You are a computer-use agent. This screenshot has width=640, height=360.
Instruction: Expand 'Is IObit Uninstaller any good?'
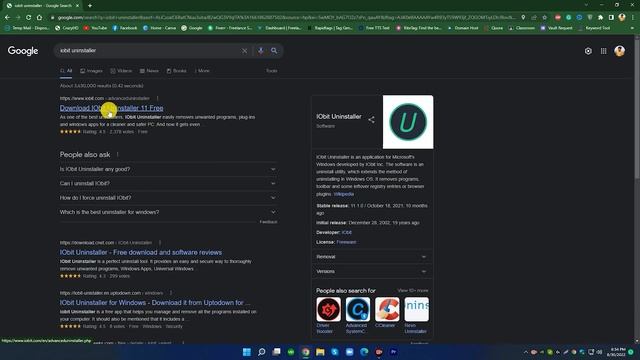point(168,169)
